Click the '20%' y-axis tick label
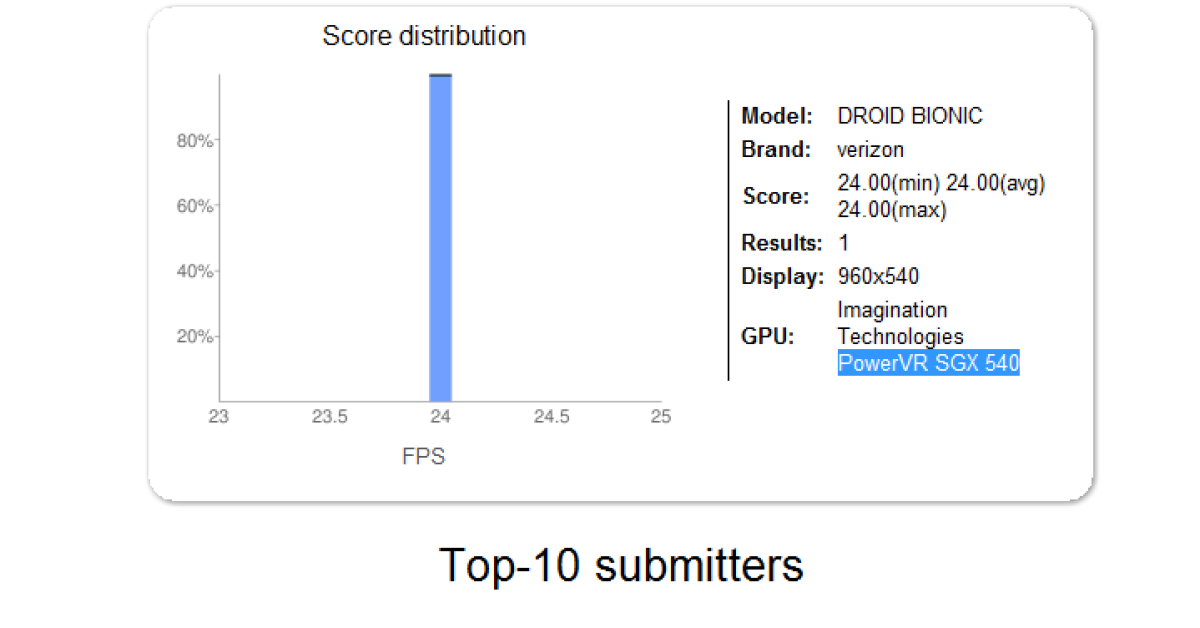This screenshot has height=628, width=1200. pyautogui.click(x=195, y=336)
